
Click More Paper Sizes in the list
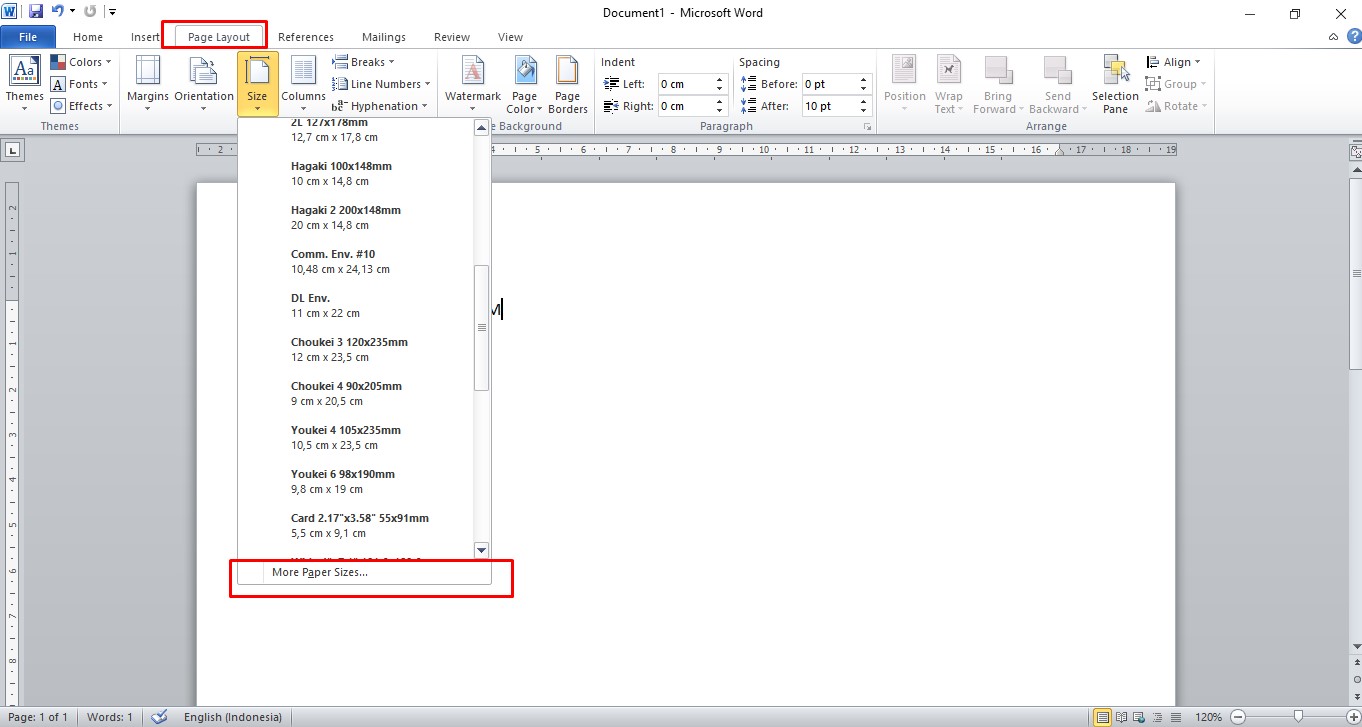click(x=320, y=572)
